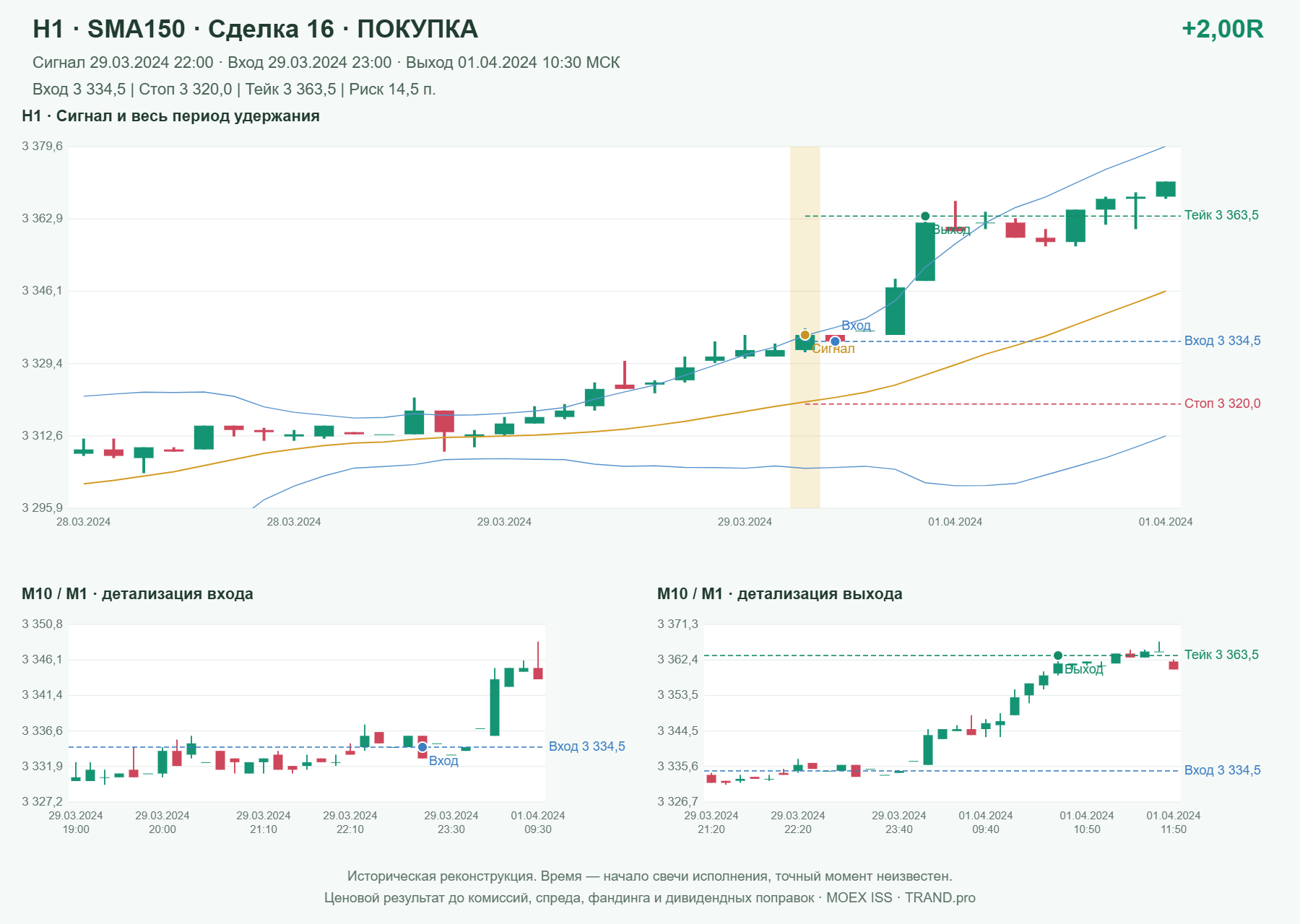Click the Тейк 3 363,5 label on H1 chart

(x=1221, y=215)
